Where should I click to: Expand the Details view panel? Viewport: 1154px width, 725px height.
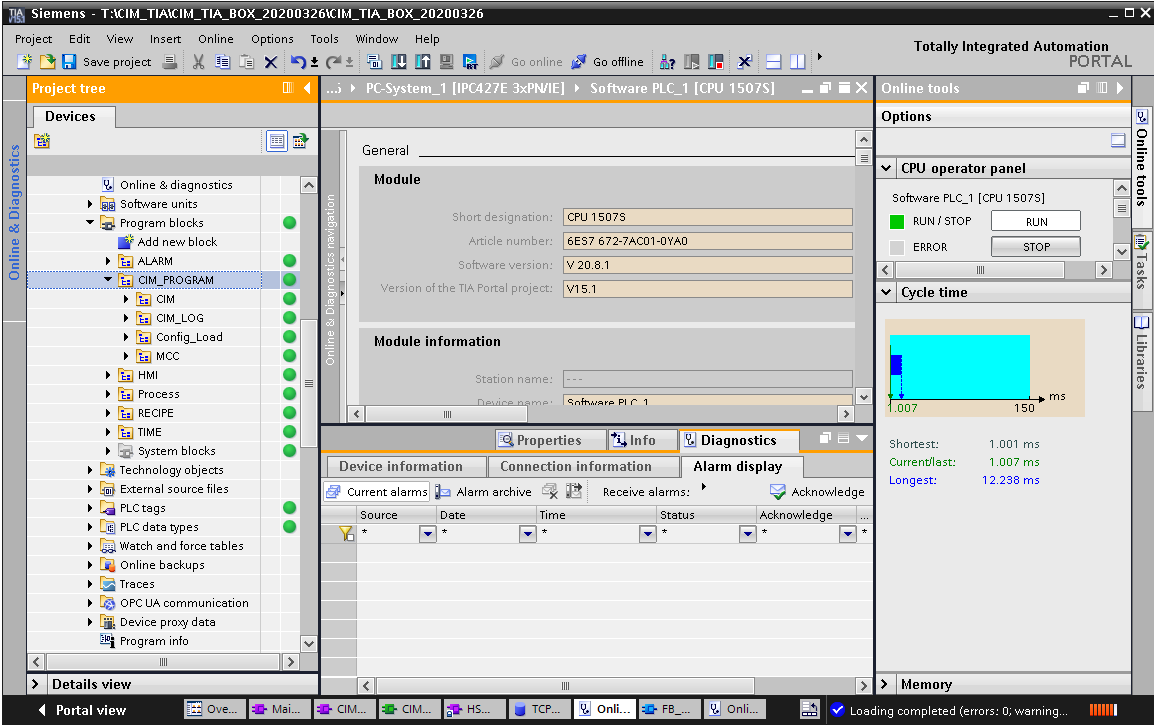[x=35, y=684]
